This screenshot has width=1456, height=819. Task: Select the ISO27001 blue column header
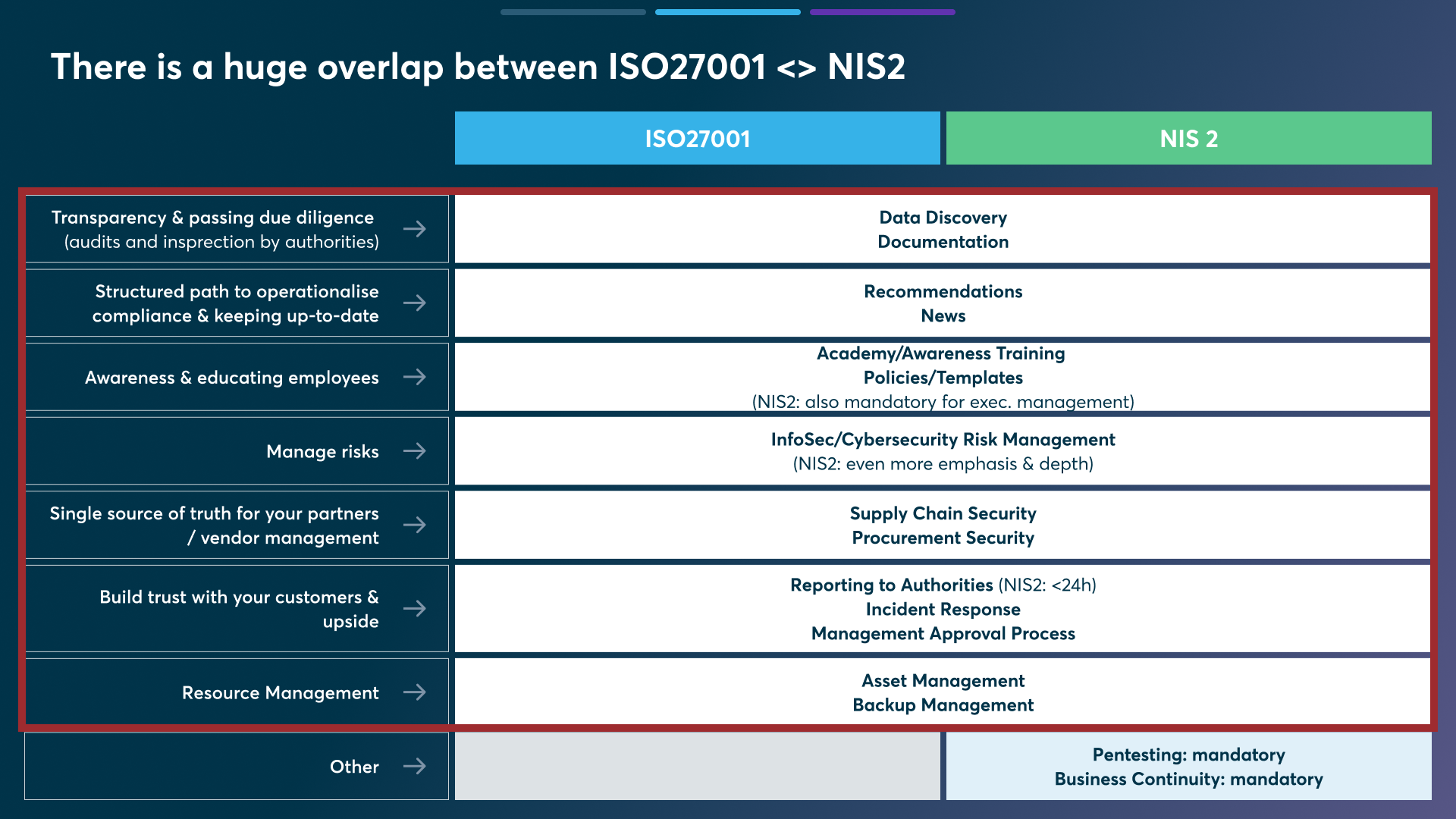coord(698,138)
